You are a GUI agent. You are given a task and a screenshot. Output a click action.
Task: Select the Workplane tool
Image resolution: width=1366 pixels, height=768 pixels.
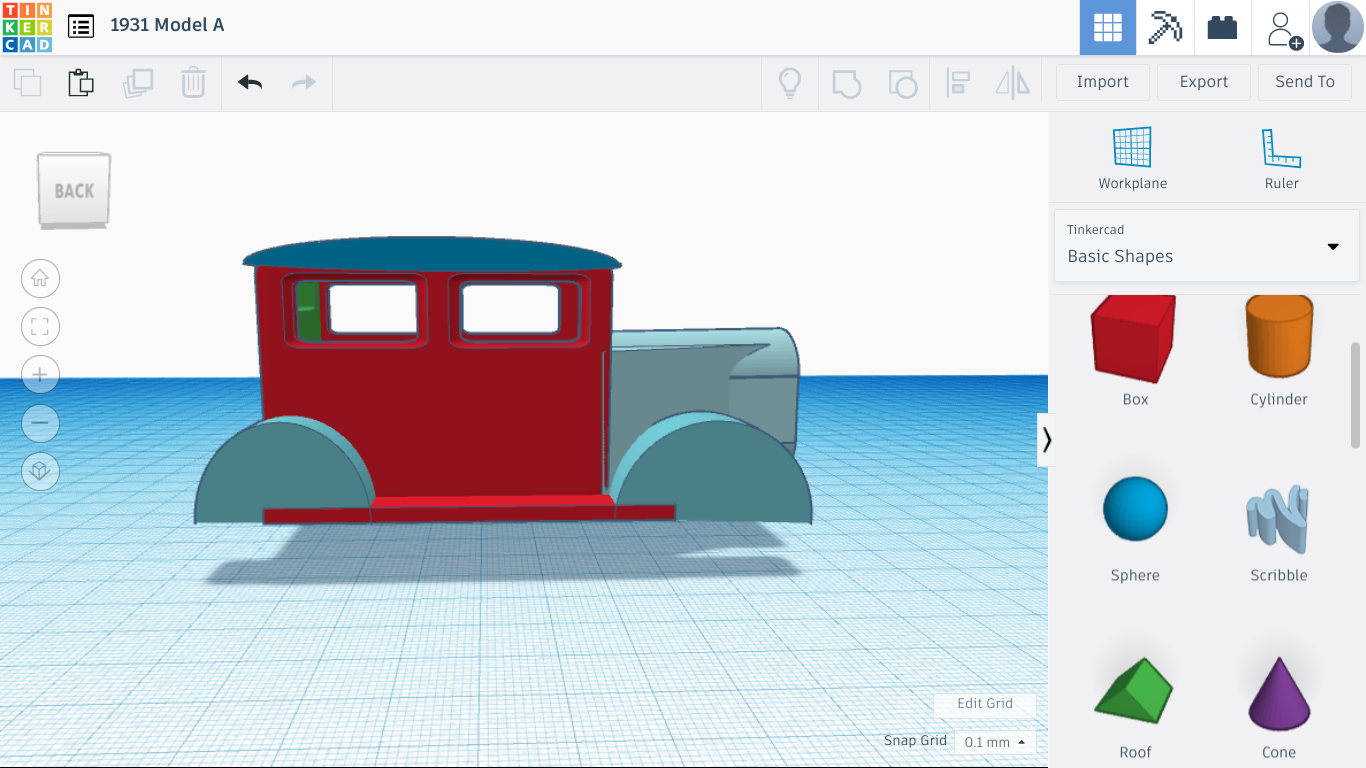click(x=1132, y=155)
